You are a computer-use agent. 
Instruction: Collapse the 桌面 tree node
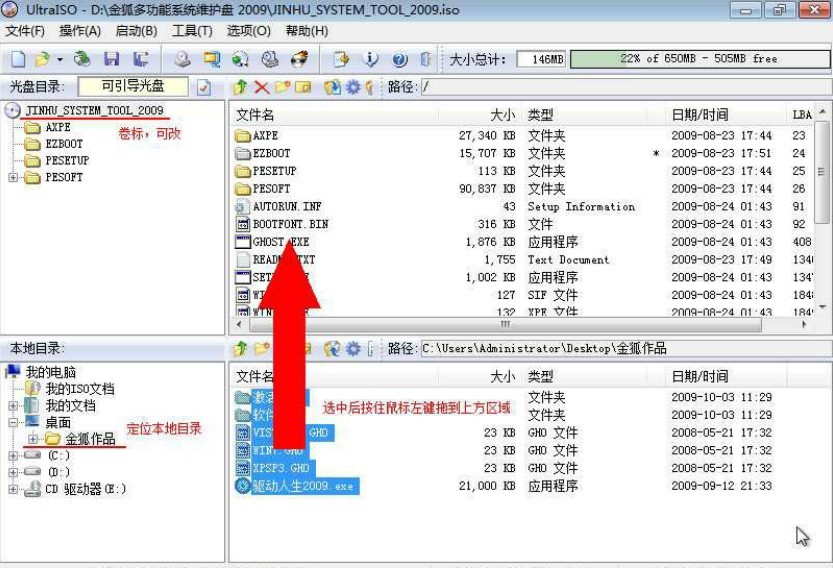pos(13,423)
